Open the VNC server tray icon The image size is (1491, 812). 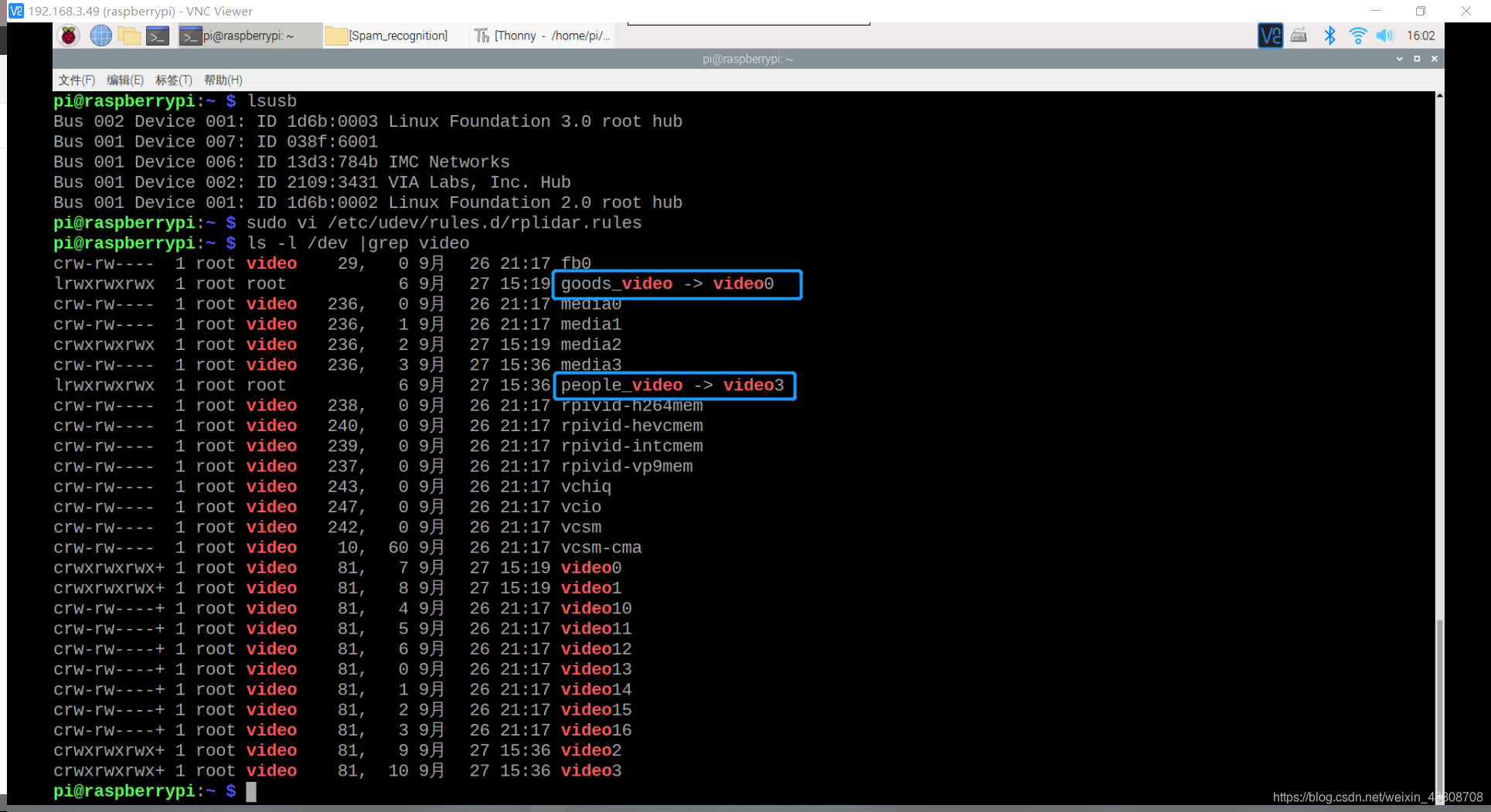pyautogui.click(x=1270, y=36)
